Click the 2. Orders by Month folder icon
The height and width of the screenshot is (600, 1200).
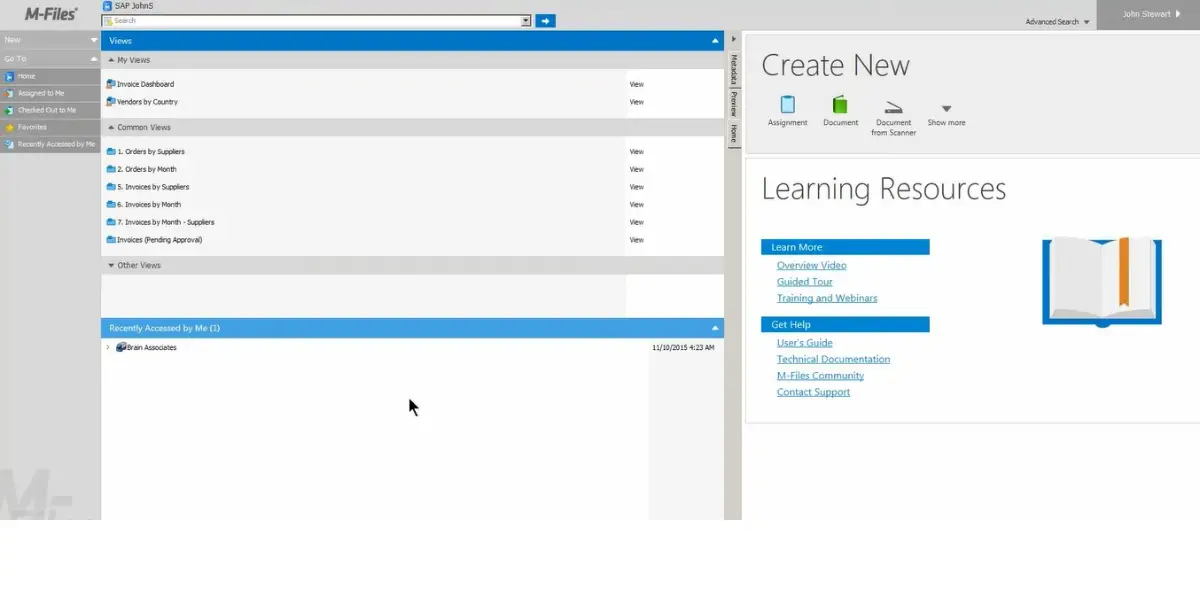click(x=110, y=169)
